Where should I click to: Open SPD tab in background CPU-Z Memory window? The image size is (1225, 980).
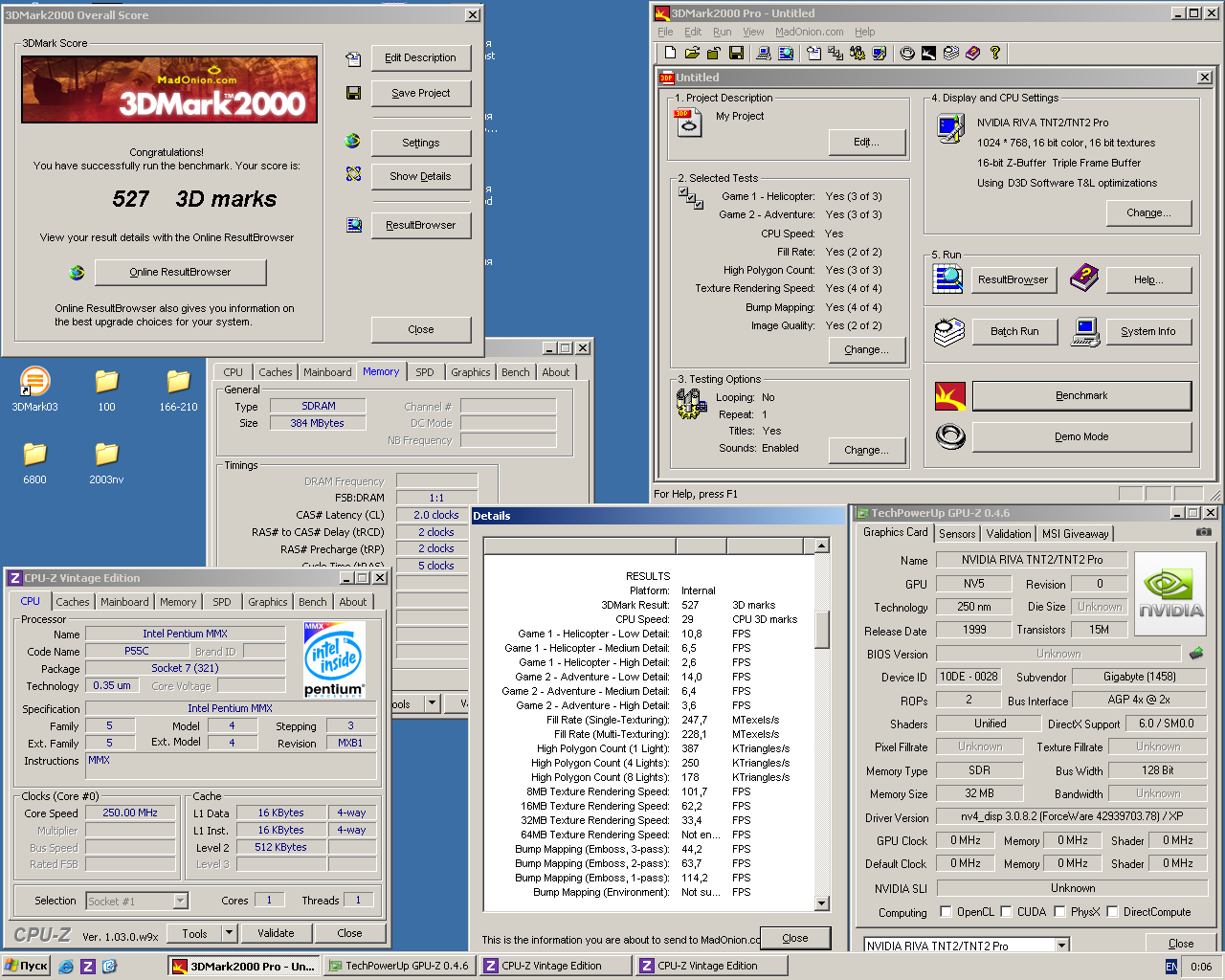425,372
